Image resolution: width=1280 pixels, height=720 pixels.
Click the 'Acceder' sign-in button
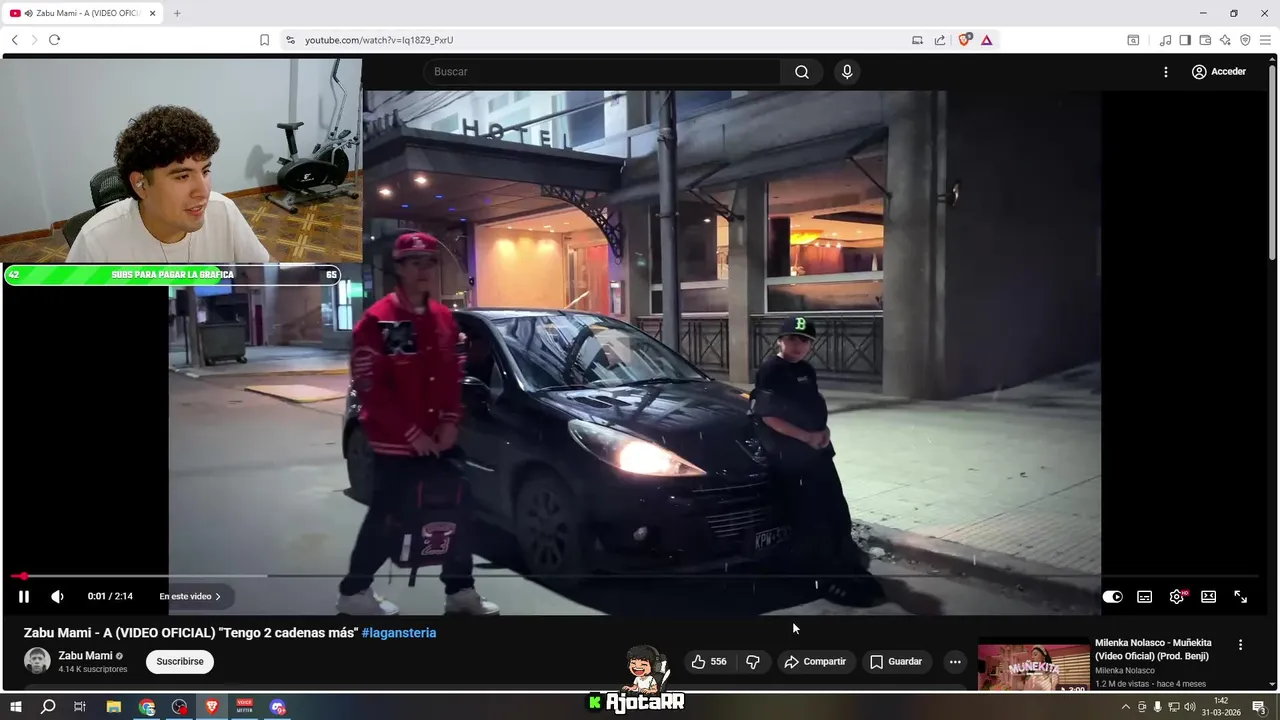[1218, 72]
